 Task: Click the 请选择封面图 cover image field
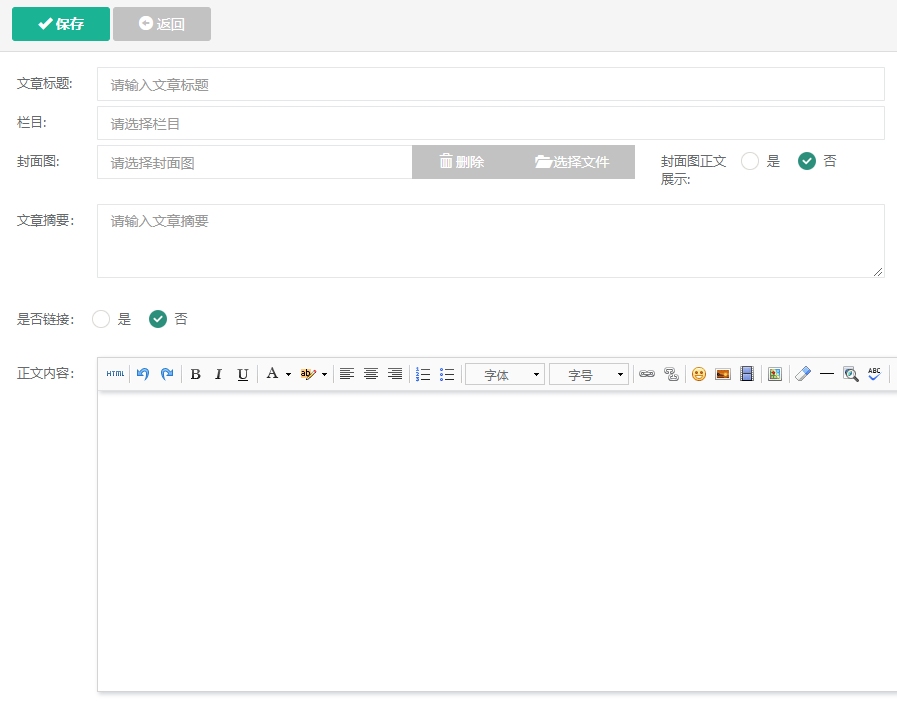click(255, 162)
